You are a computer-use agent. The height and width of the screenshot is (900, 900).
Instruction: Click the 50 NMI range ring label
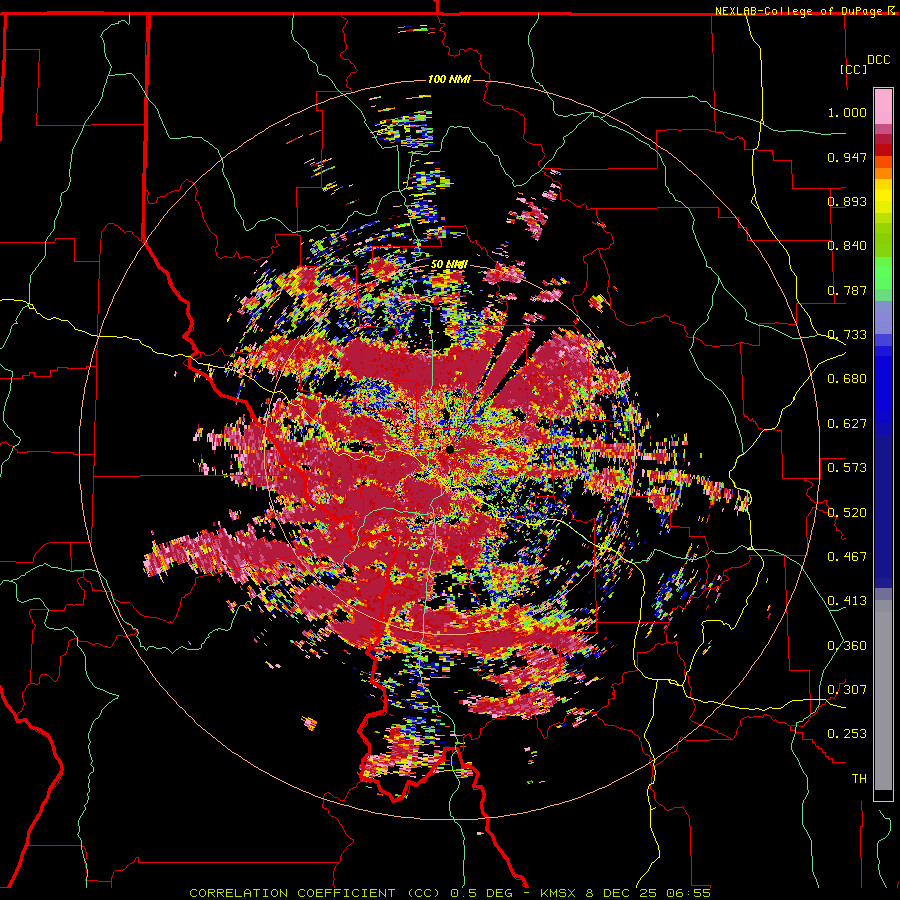449,264
